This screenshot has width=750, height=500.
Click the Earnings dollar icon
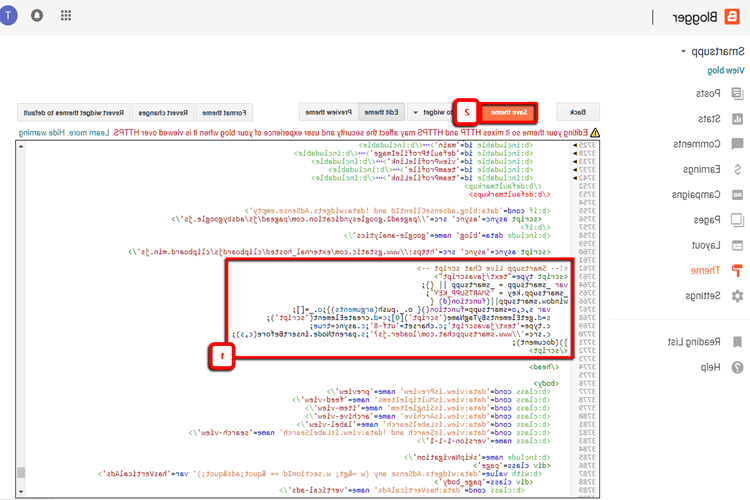[737, 169]
